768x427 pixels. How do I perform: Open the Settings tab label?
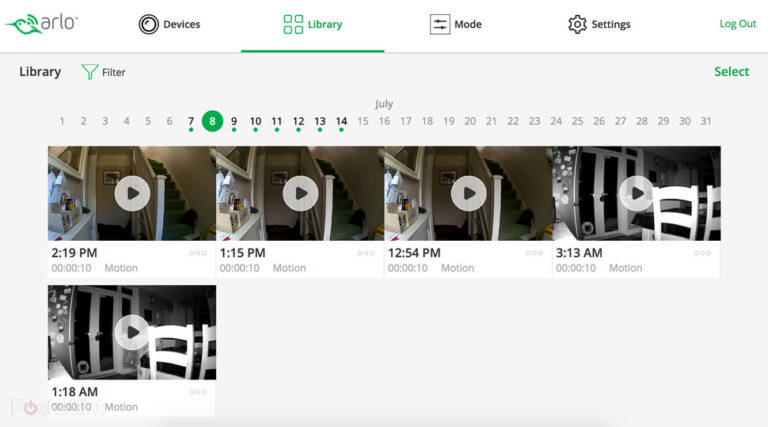[x=611, y=24]
